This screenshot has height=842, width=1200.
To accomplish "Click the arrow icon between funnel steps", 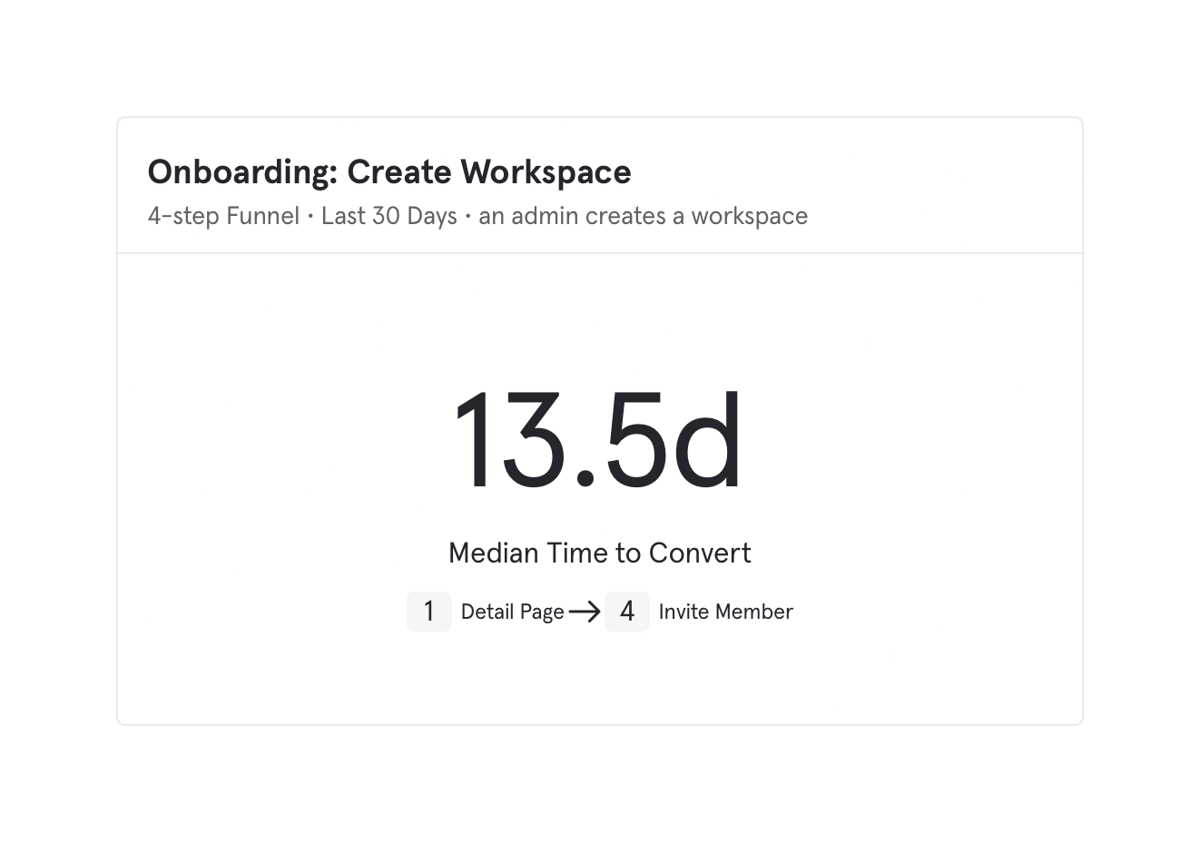I will [586, 611].
